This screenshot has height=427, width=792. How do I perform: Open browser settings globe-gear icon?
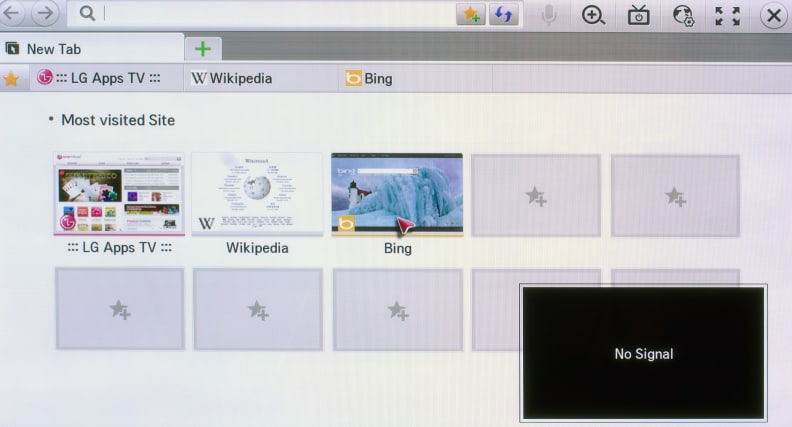pyautogui.click(x=683, y=15)
